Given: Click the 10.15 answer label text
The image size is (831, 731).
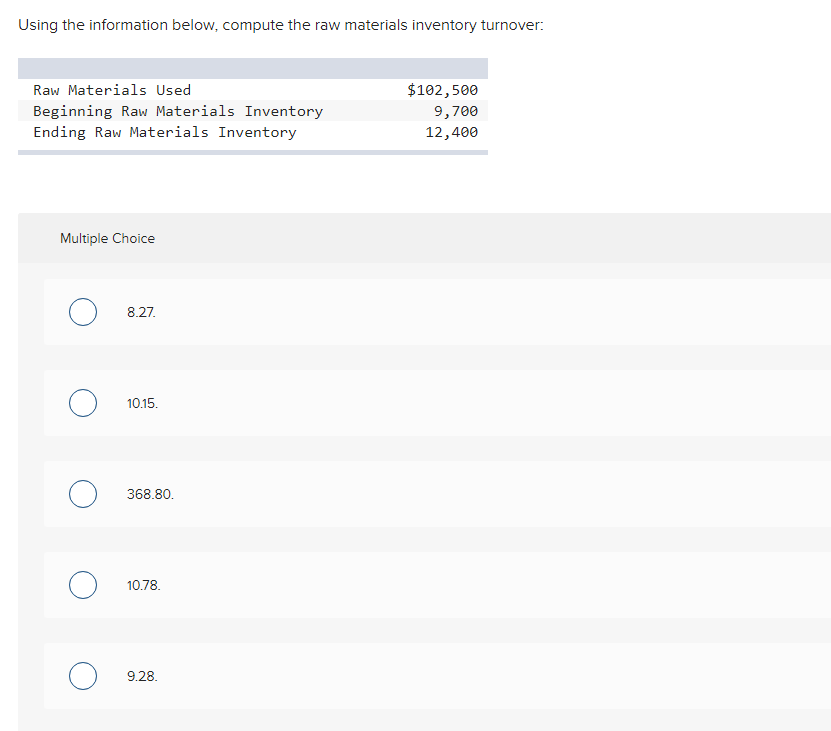Looking at the screenshot, I should point(143,403).
